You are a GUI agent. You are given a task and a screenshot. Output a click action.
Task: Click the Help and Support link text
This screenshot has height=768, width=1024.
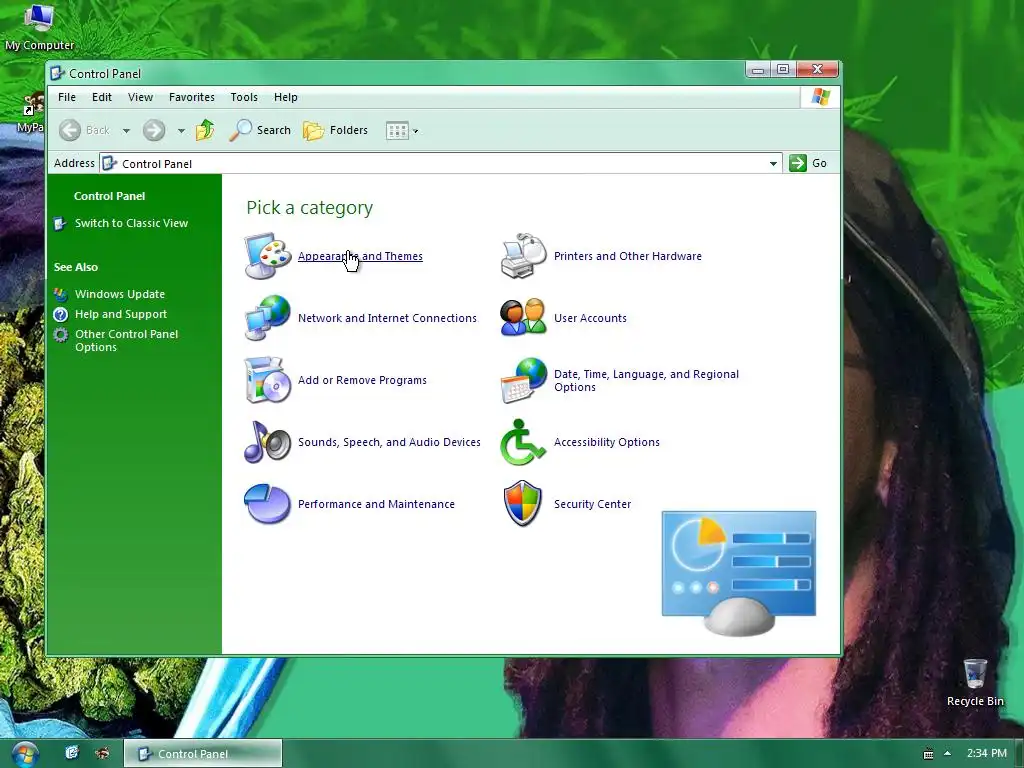121,315
